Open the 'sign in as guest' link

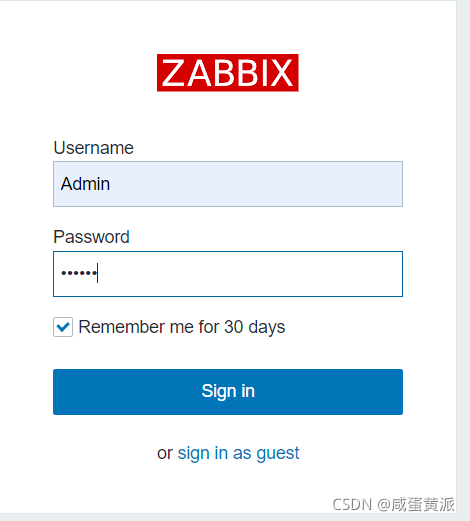238,453
